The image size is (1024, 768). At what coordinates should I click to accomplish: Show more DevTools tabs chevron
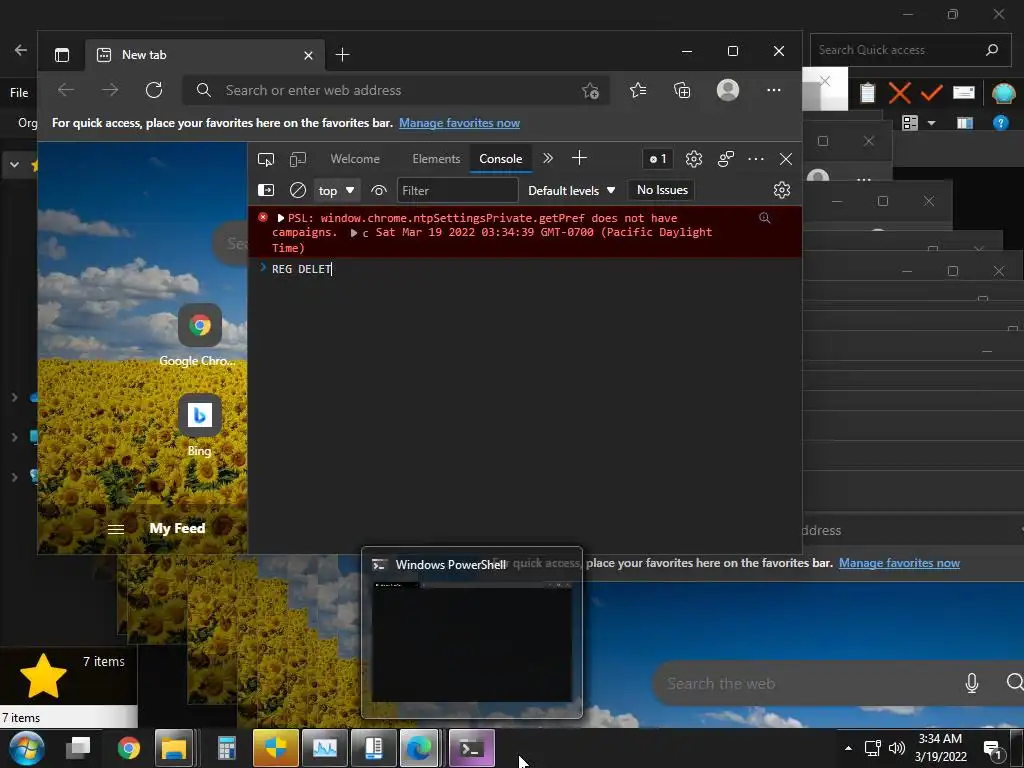point(548,158)
